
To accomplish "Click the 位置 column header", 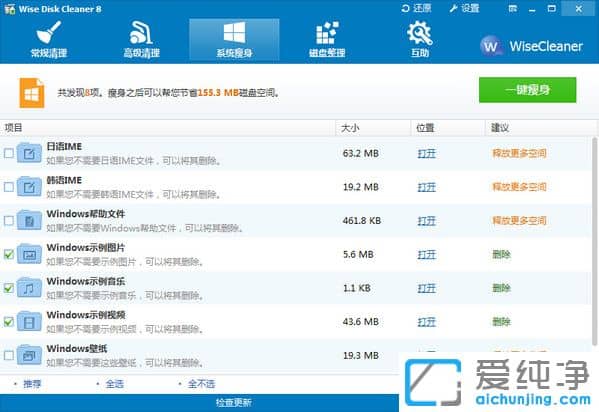I will point(448,128).
